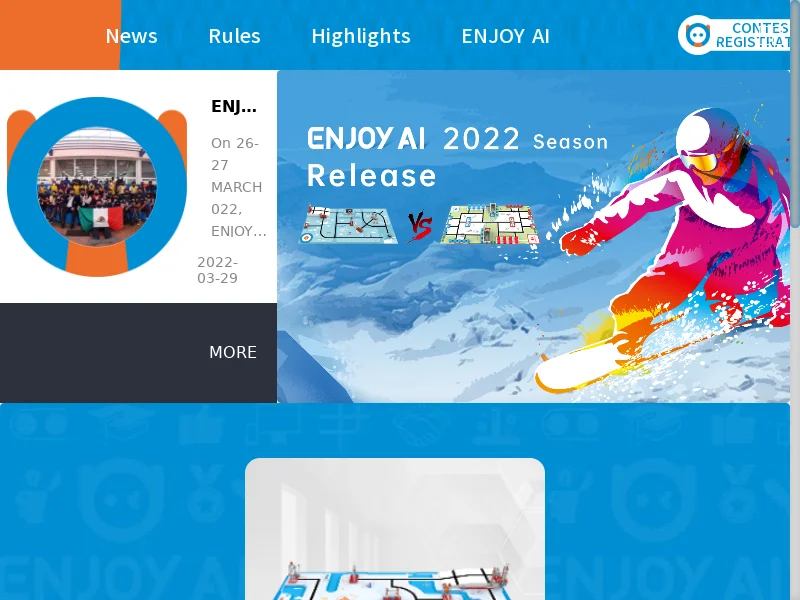This screenshot has height=600, width=800.
Task: Open the ENJOY AI 2022 Season Release banner
Action: [x=533, y=236]
